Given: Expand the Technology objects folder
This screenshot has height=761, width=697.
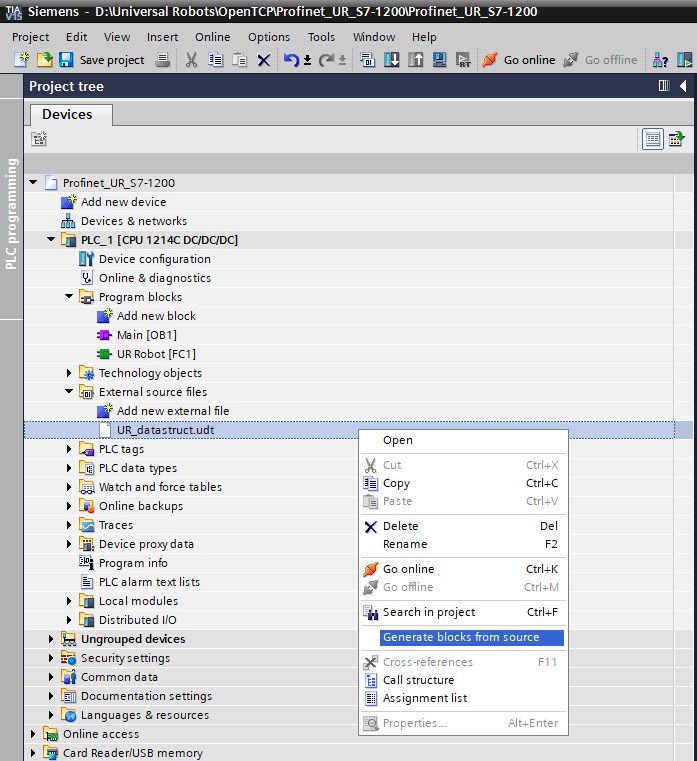Looking at the screenshot, I should (69, 373).
